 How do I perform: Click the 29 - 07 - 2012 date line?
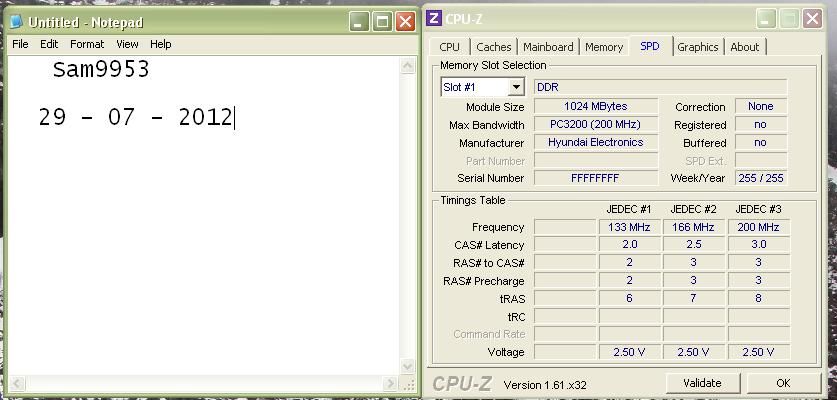click(x=136, y=117)
